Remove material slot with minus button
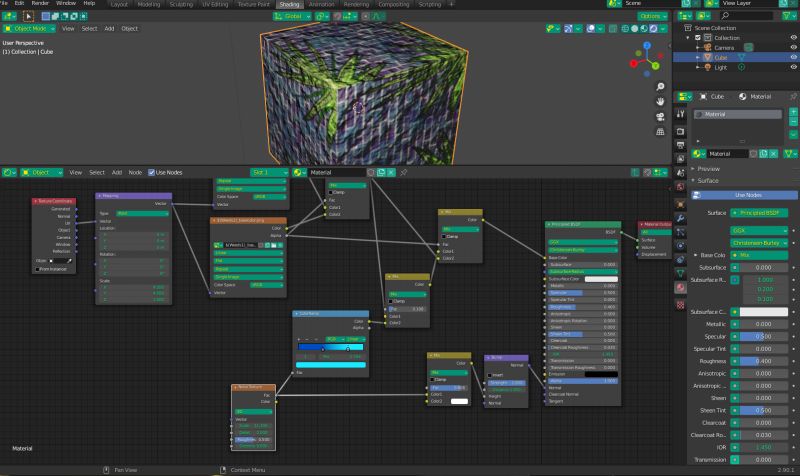The height and width of the screenshot is (476, 800). click(x=793, y=121)
